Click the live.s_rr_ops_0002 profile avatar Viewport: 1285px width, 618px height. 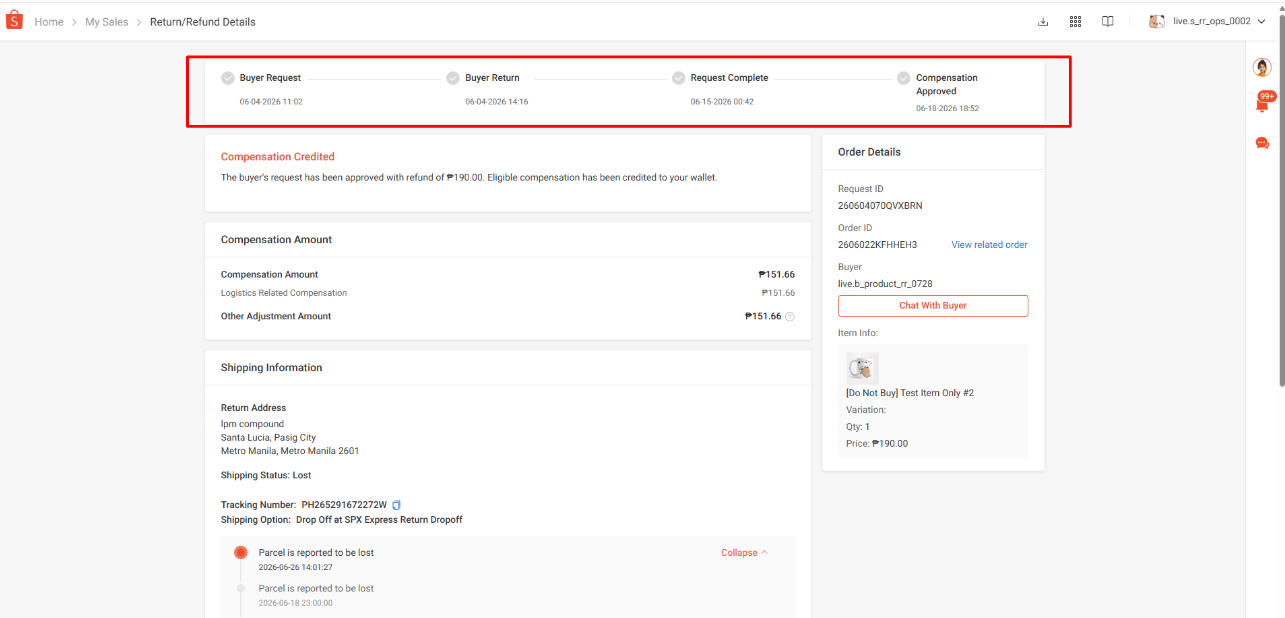click(x=1157, y=21)
